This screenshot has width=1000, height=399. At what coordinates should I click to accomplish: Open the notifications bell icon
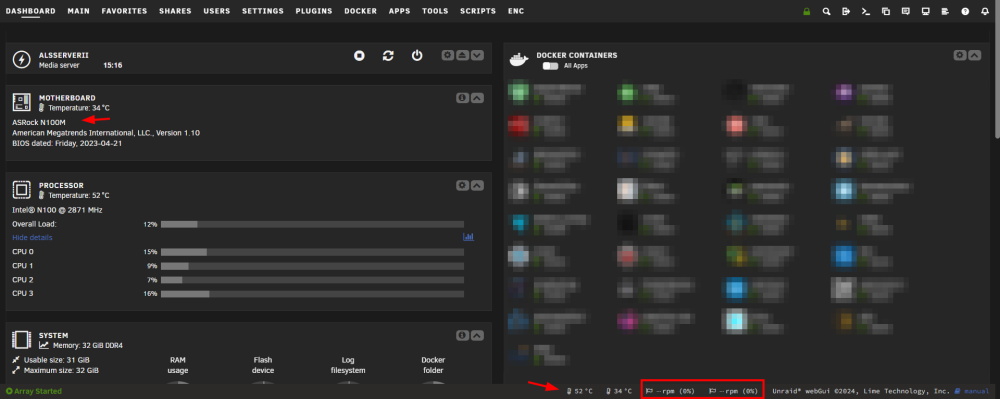pos(984,11)
